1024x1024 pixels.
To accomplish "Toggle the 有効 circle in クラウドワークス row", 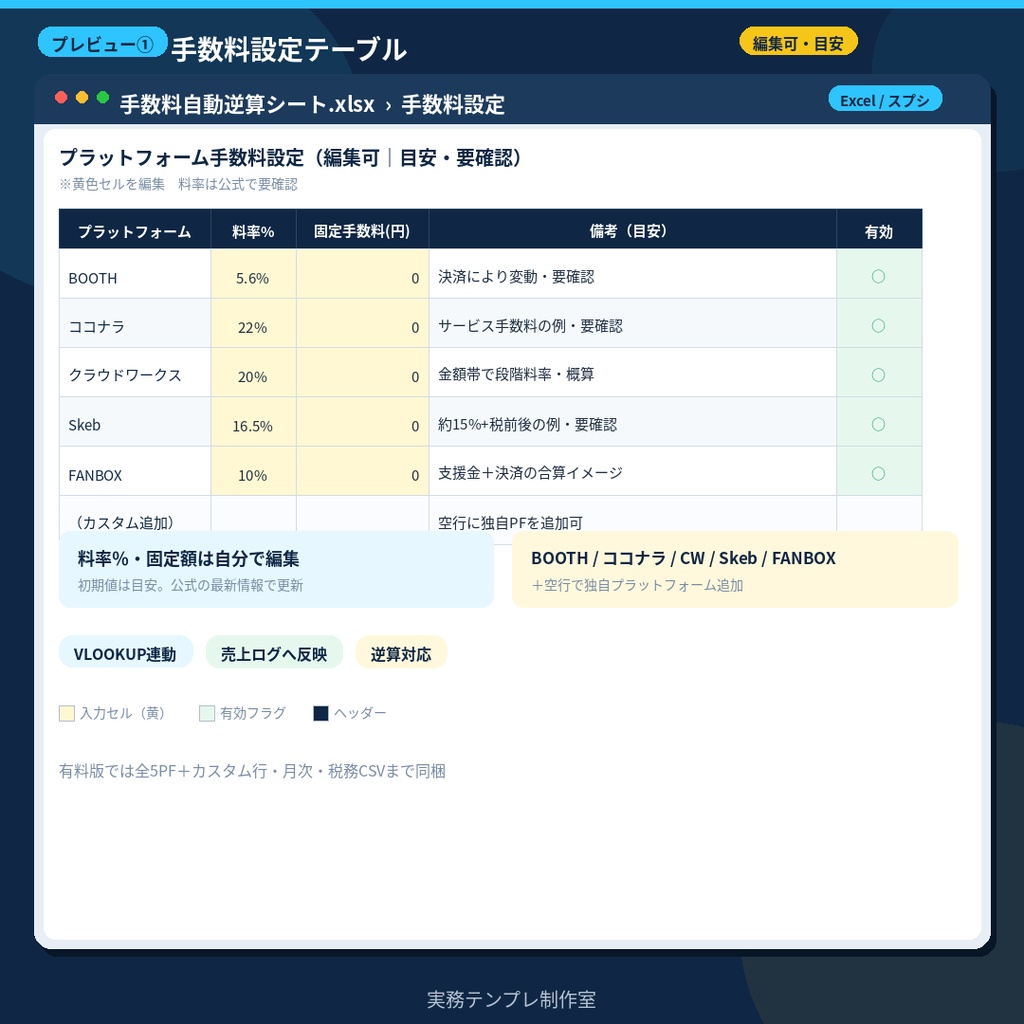I will 878,375.
